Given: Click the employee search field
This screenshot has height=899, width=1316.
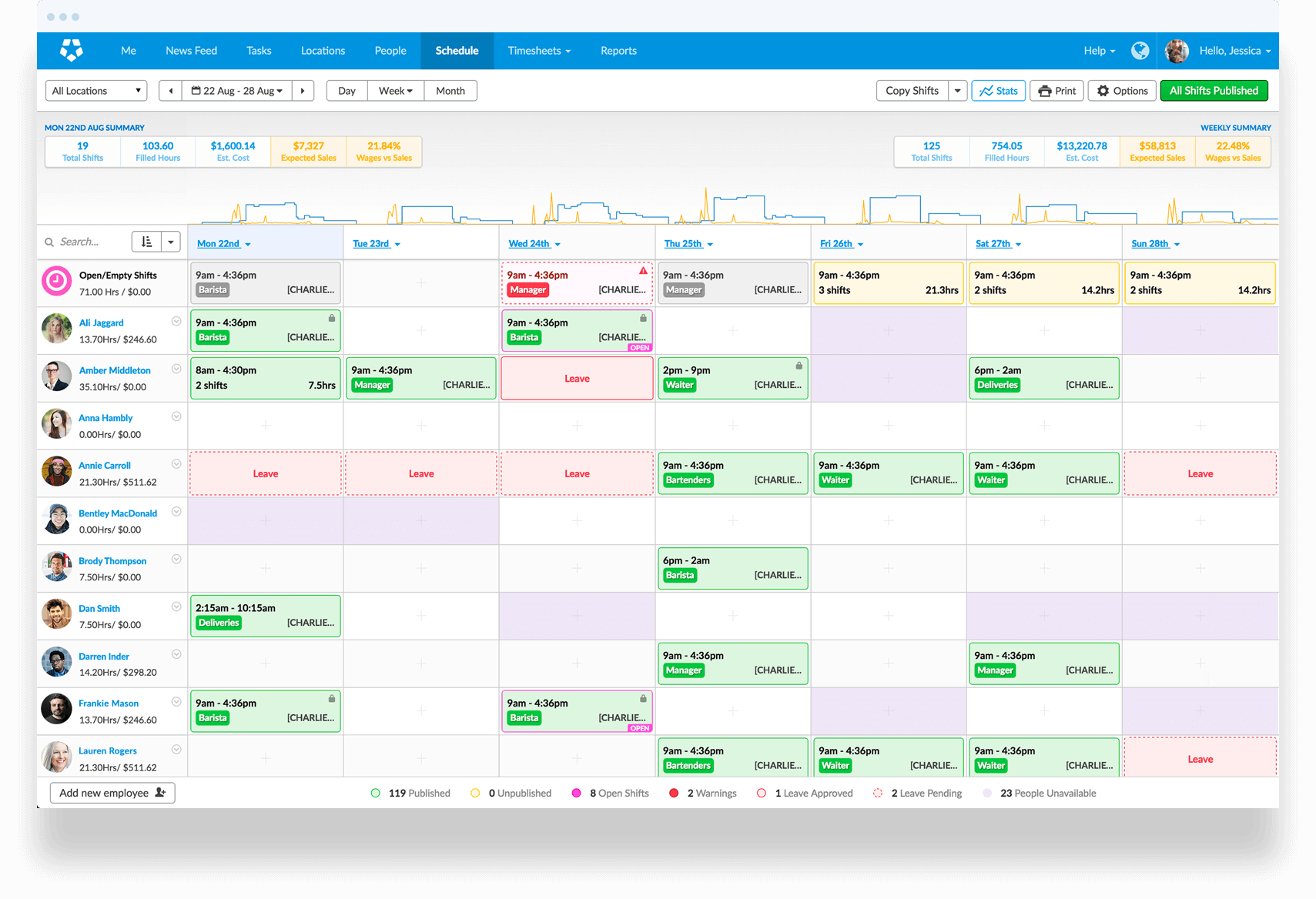Looking at the screenshot, I should coord(85,242).
